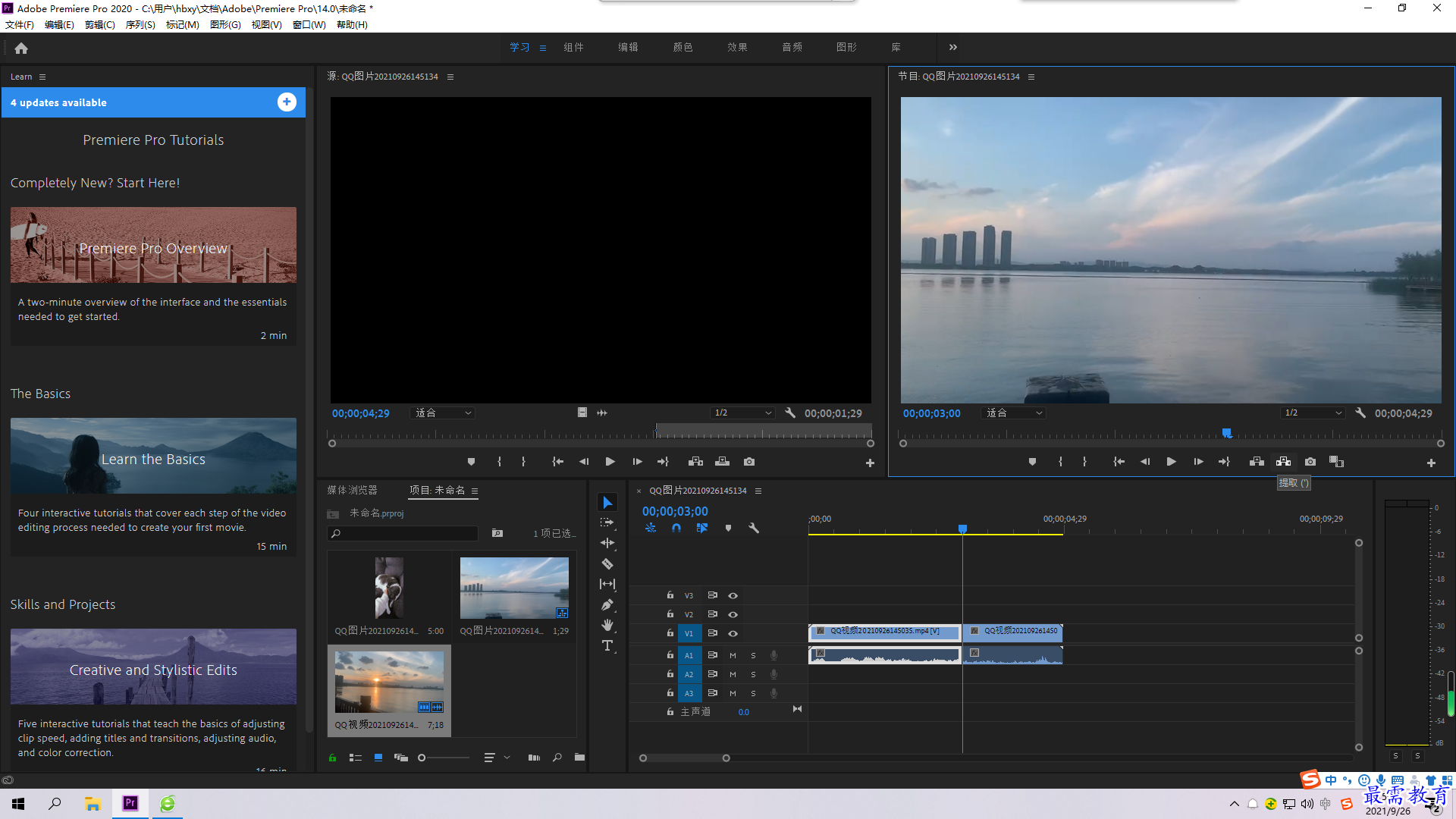The width and height of the screenshot is (1456, 819).
Task: Select the Ripple Edit tool
Action: click(607, 543)
